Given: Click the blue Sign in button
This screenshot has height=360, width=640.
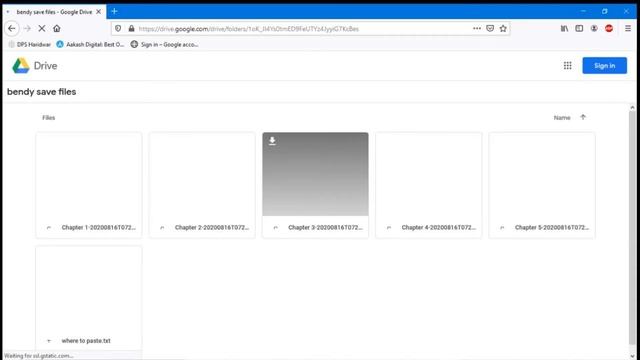Looking at the screenshot, I should pyautogui.click(x=604, y=66).
